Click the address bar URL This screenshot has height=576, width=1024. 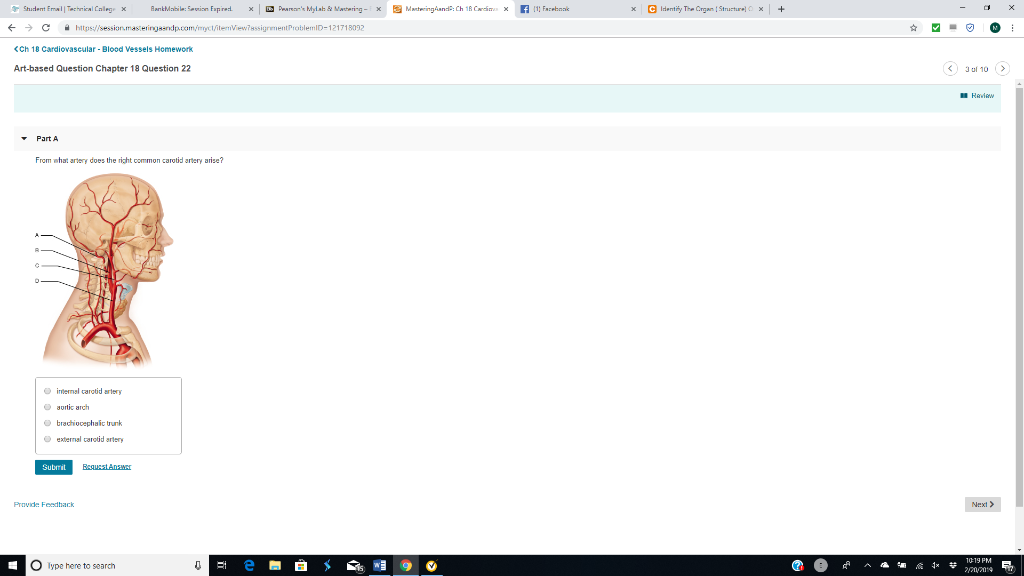(219, 28)
